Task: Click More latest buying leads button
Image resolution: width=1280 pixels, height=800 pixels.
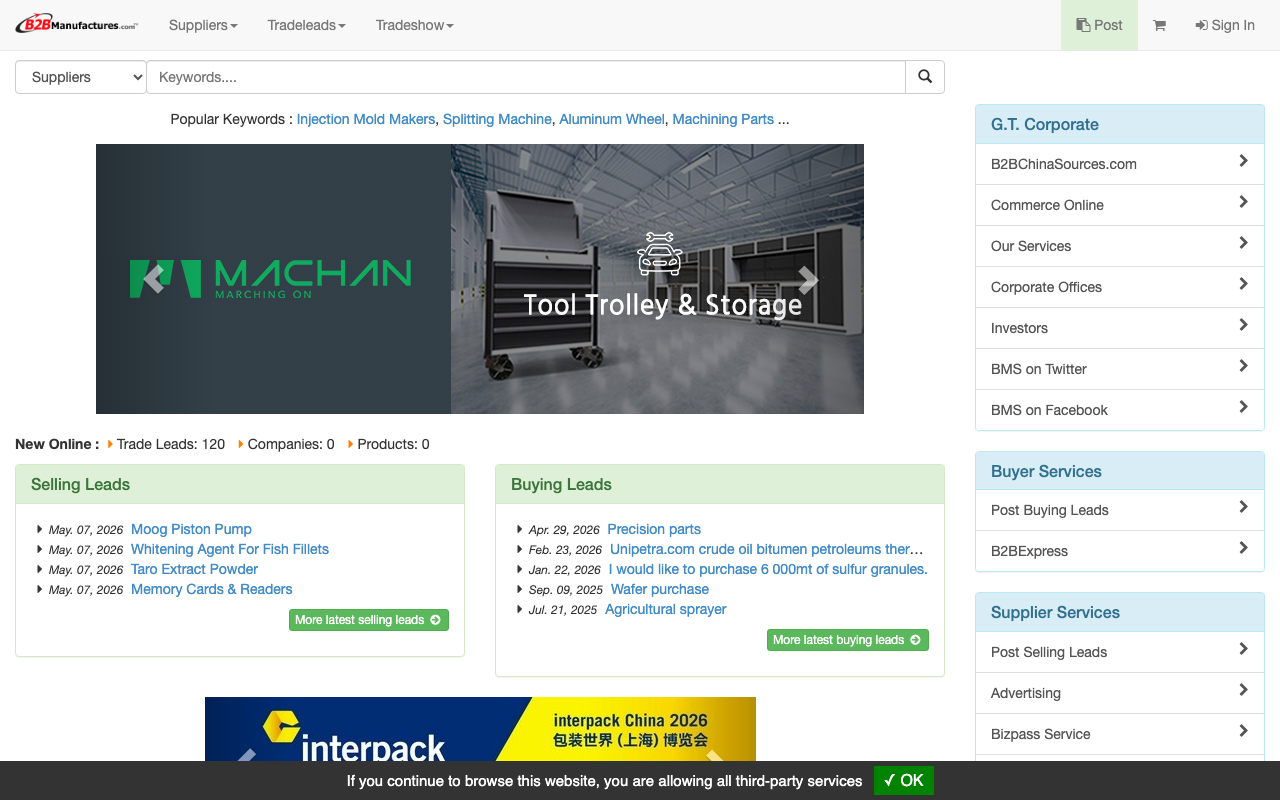Action: 848,640
